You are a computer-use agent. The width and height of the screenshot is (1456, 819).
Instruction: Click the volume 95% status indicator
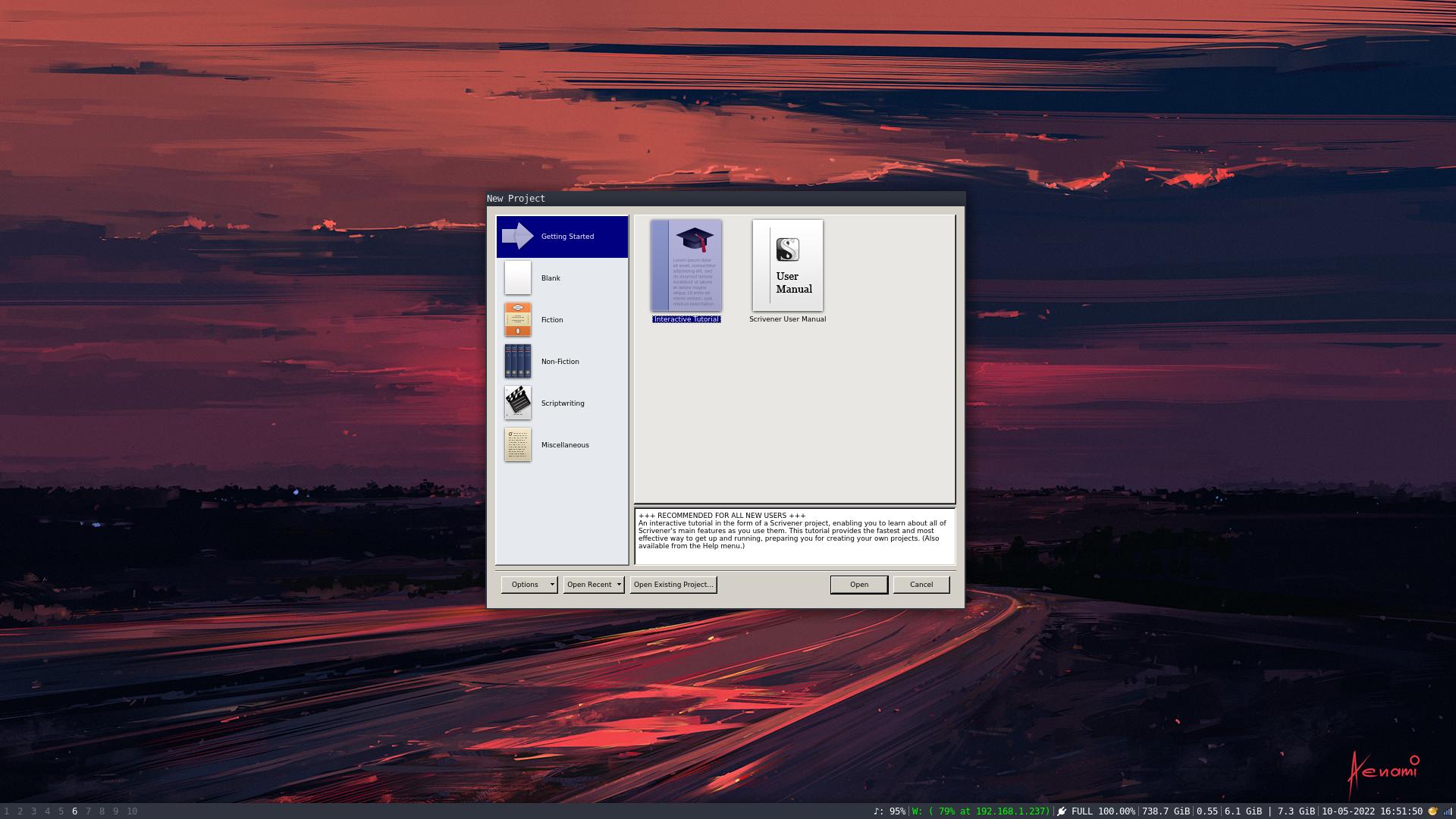coord(890,811)
